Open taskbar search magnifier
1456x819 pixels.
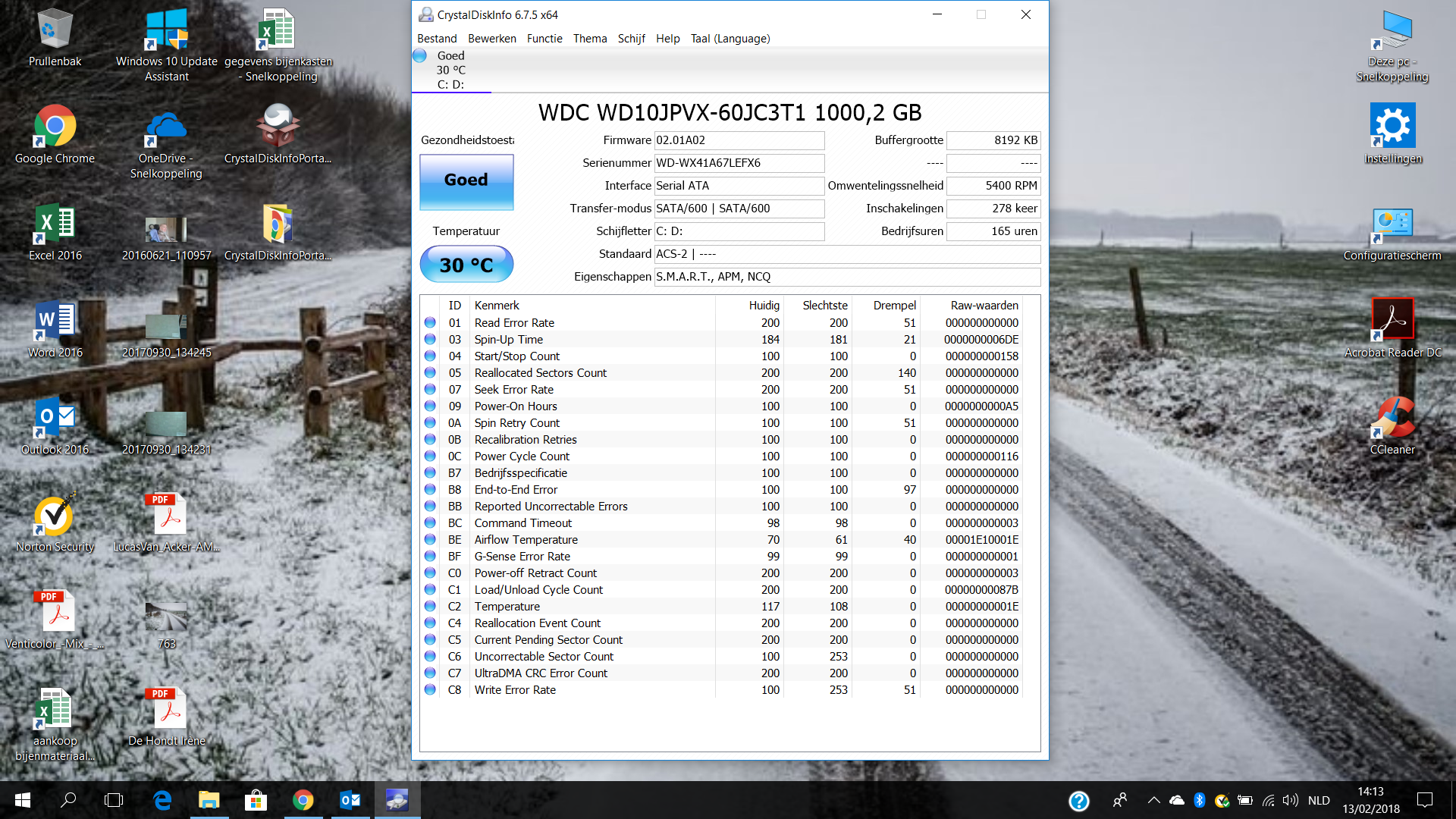[x=68, y=800]
